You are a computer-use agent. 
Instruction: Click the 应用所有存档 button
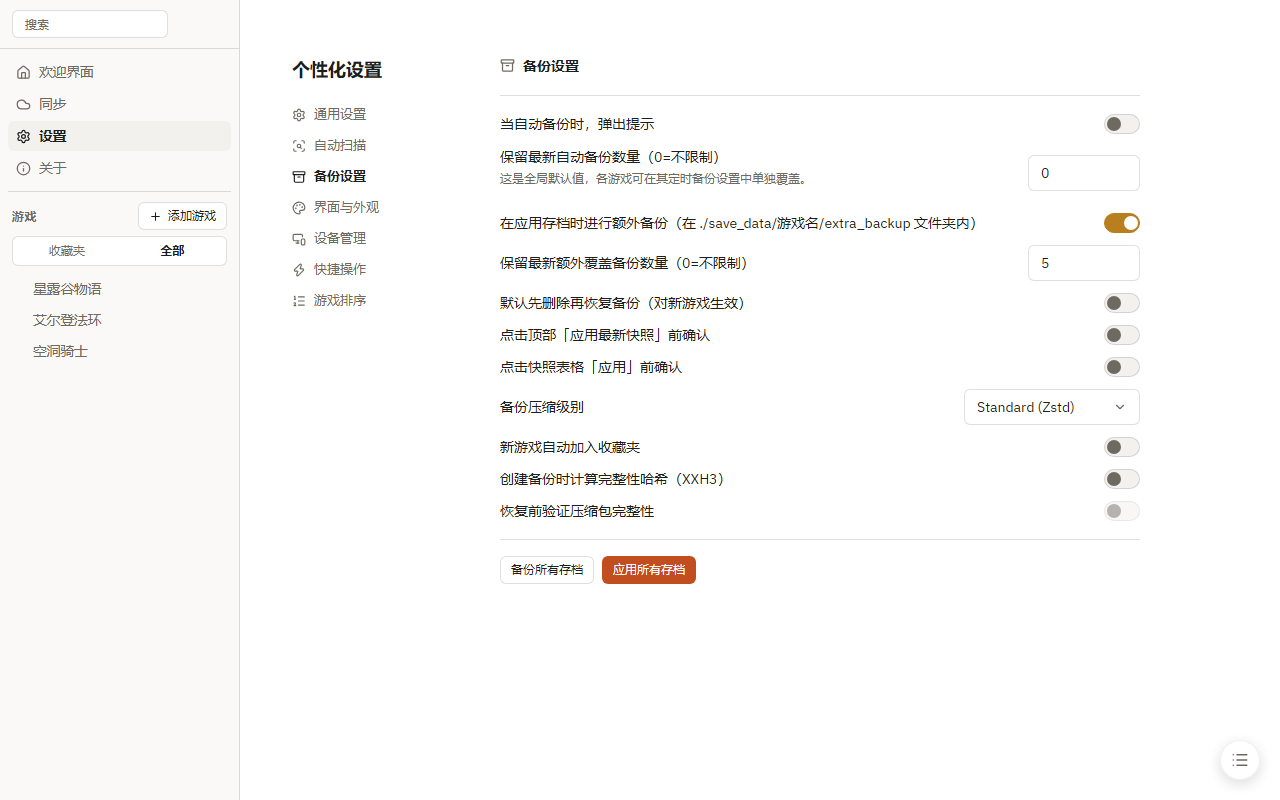(x=648, y=570)
